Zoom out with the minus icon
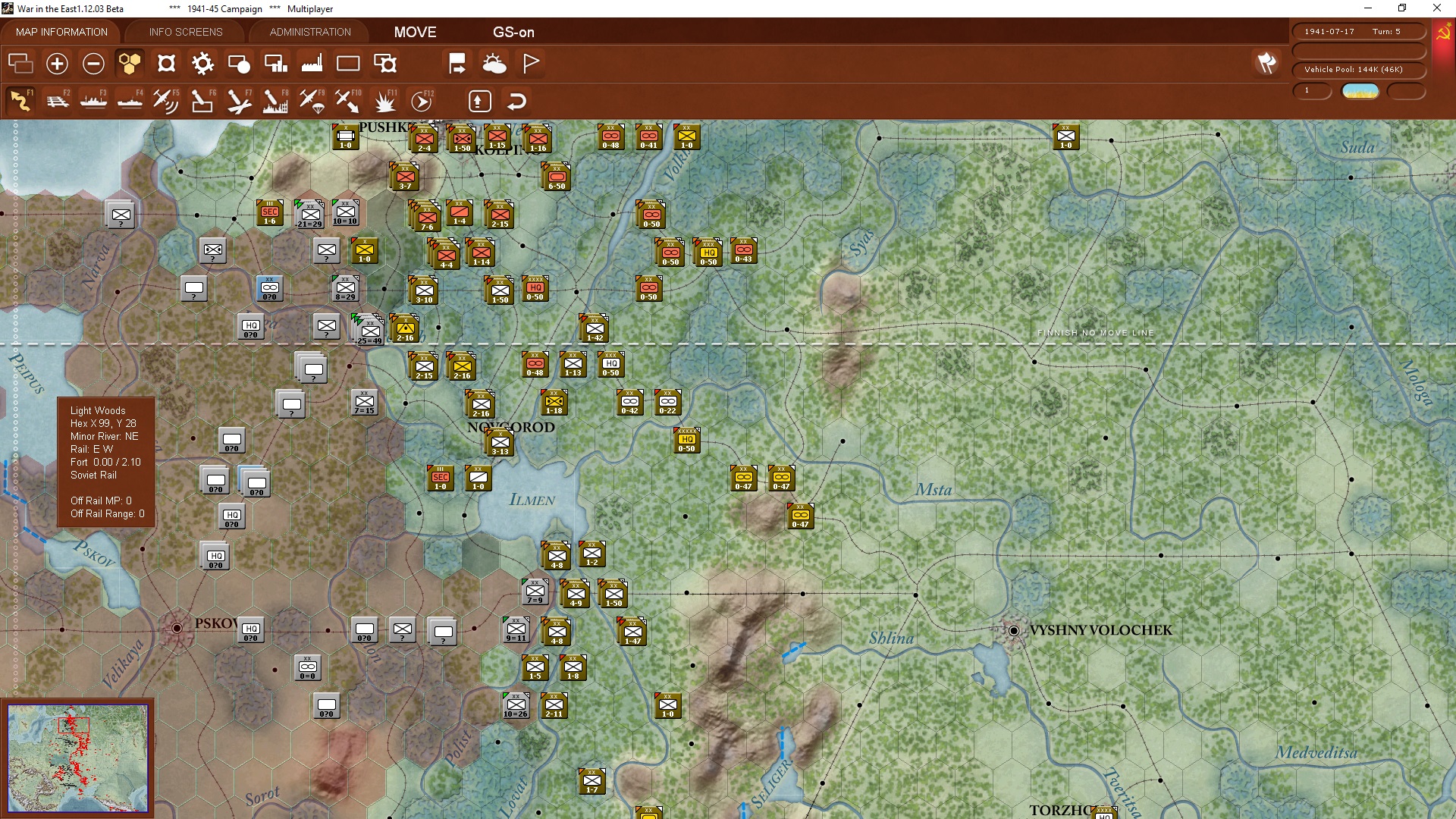The image size is (1456, 819). point(93,64)
